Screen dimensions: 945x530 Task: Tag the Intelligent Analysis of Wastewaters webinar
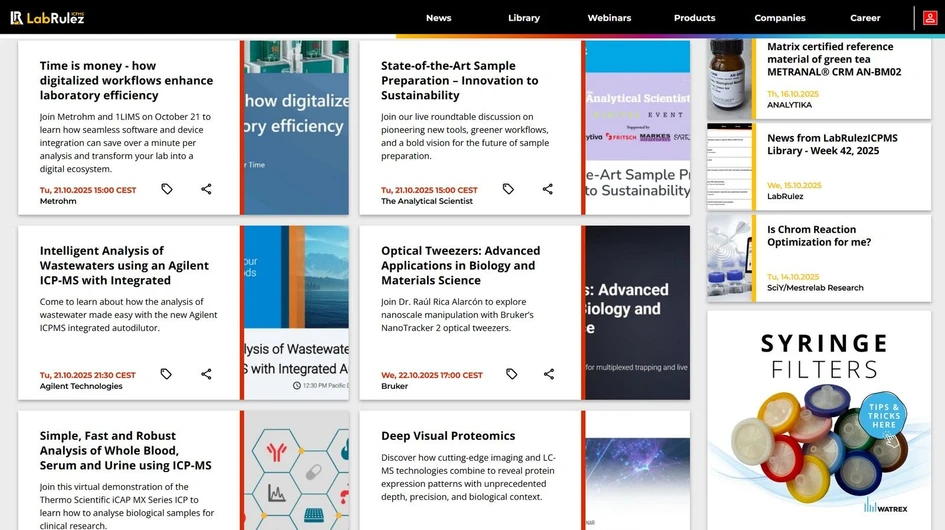166,374
